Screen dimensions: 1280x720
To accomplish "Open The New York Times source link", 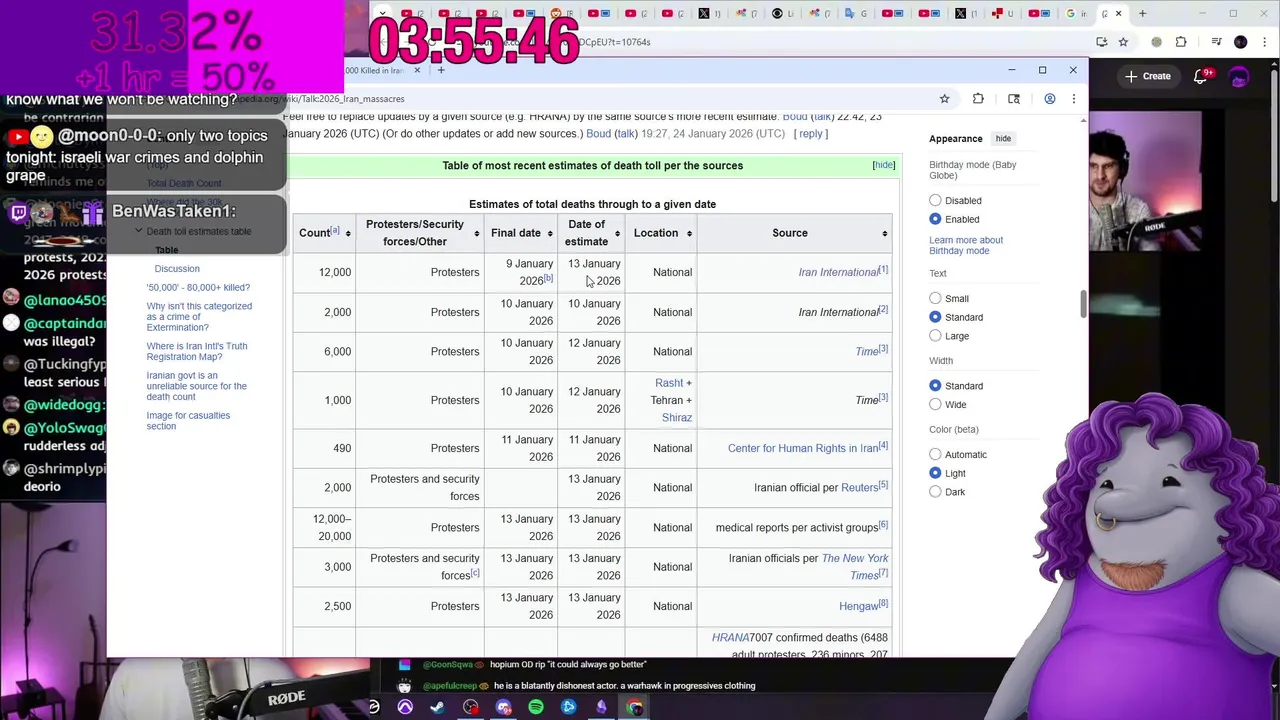I will 854,567.
